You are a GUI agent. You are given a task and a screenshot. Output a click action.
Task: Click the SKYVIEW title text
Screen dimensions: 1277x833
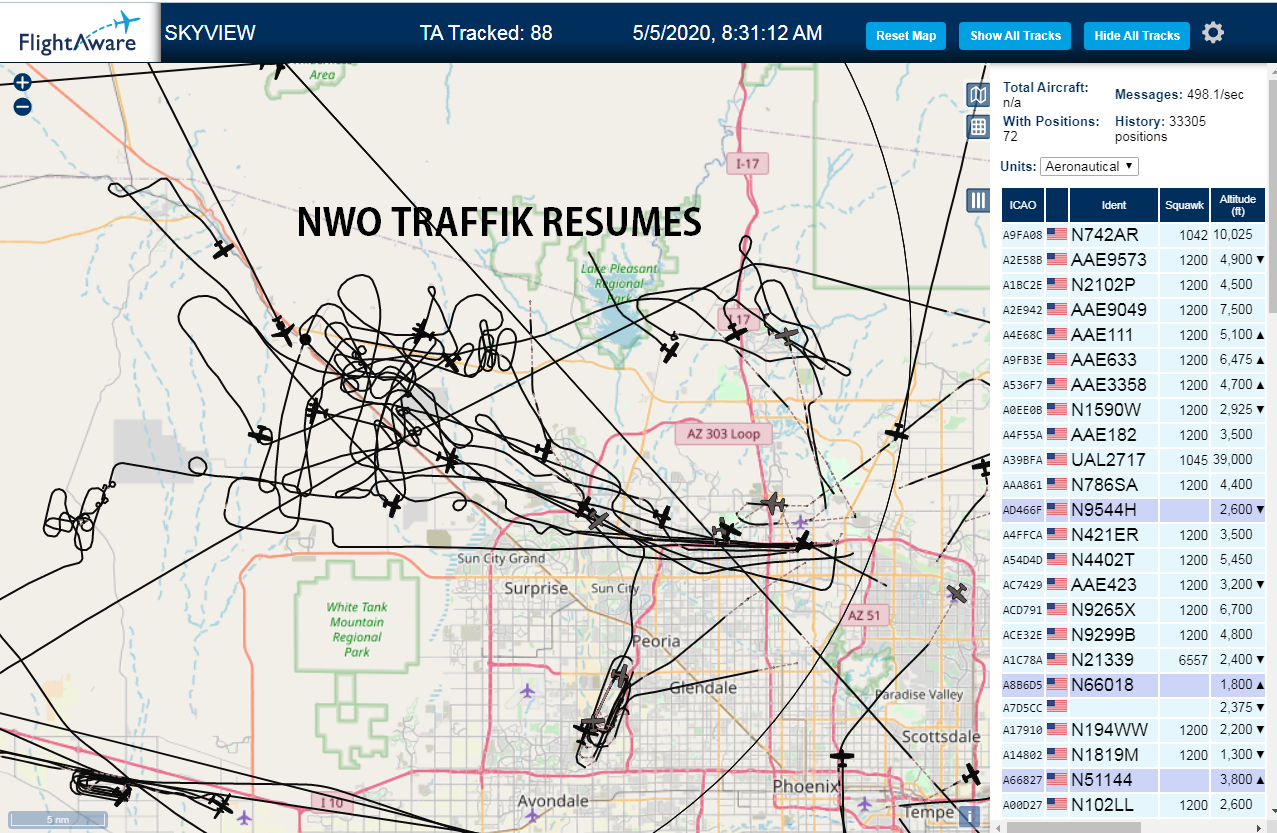[210, 33]
